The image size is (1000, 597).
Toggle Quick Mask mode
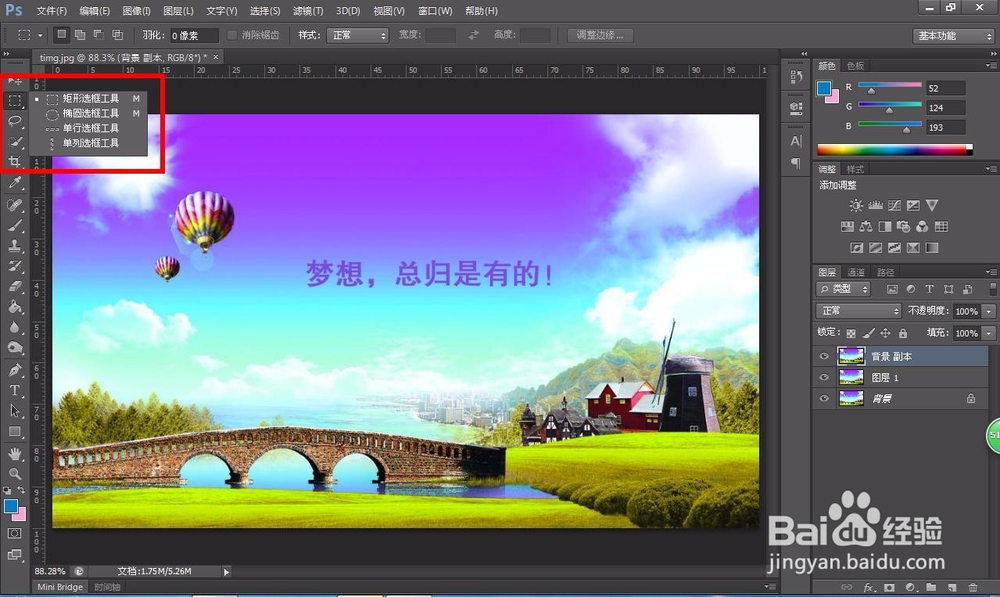point(15,533)
